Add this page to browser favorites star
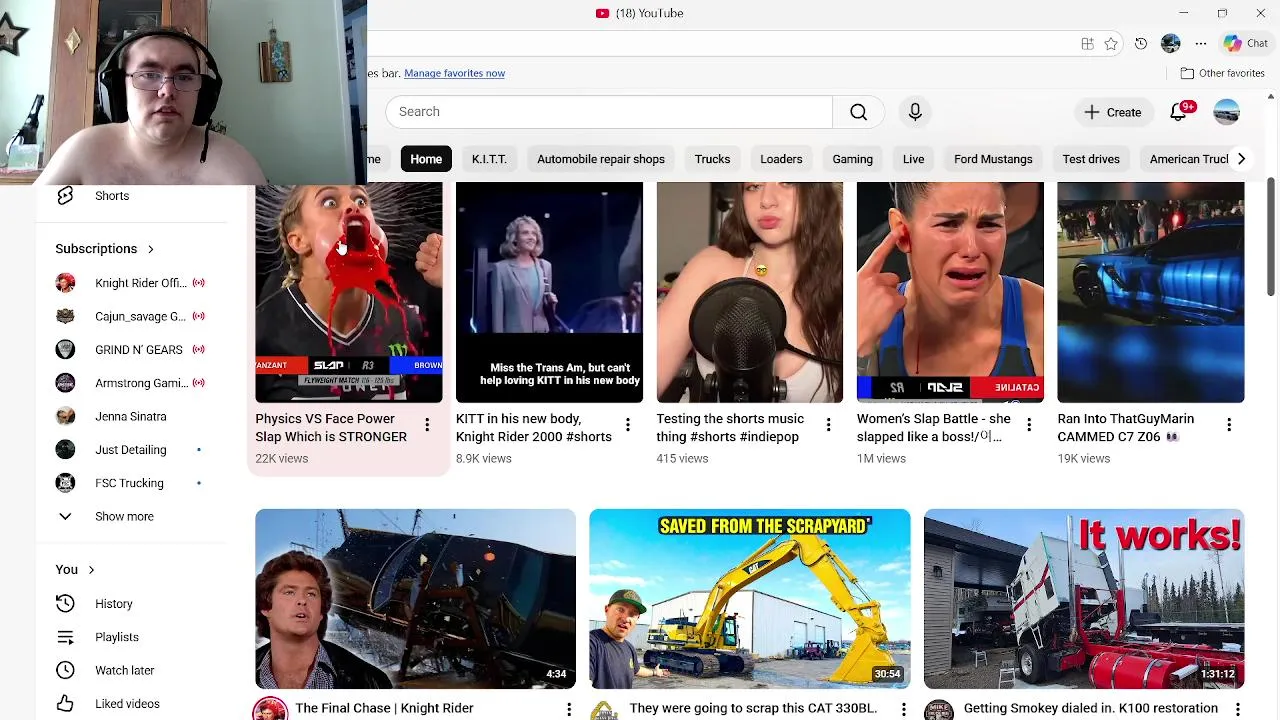Screen dimensions: 1280x720 click(1111, 44)
